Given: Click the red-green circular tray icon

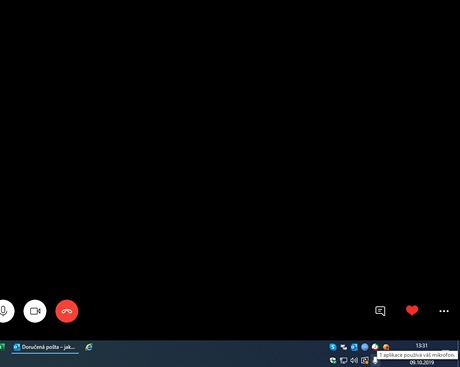Looking at the screenshot, I should pyautogui.click(x=375, y=347).
